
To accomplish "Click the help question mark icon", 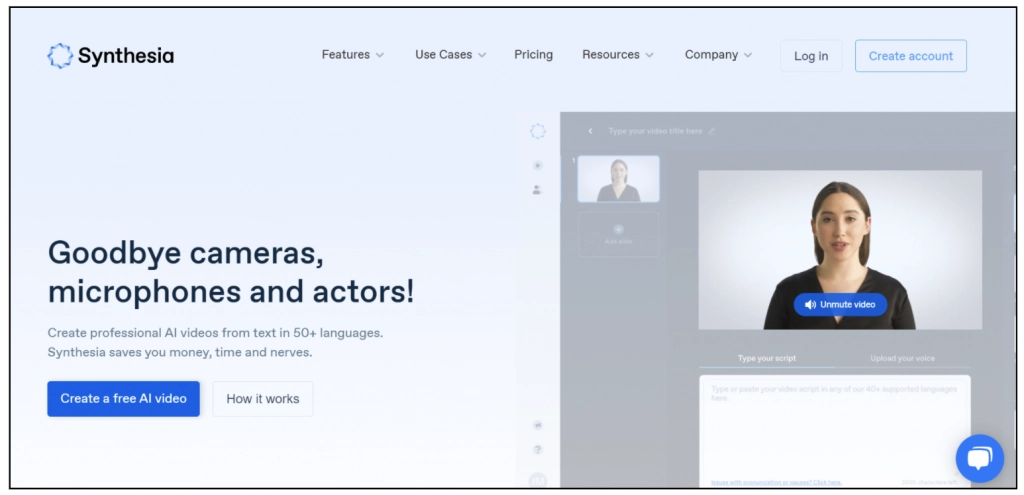I will [x=538, y=450].
